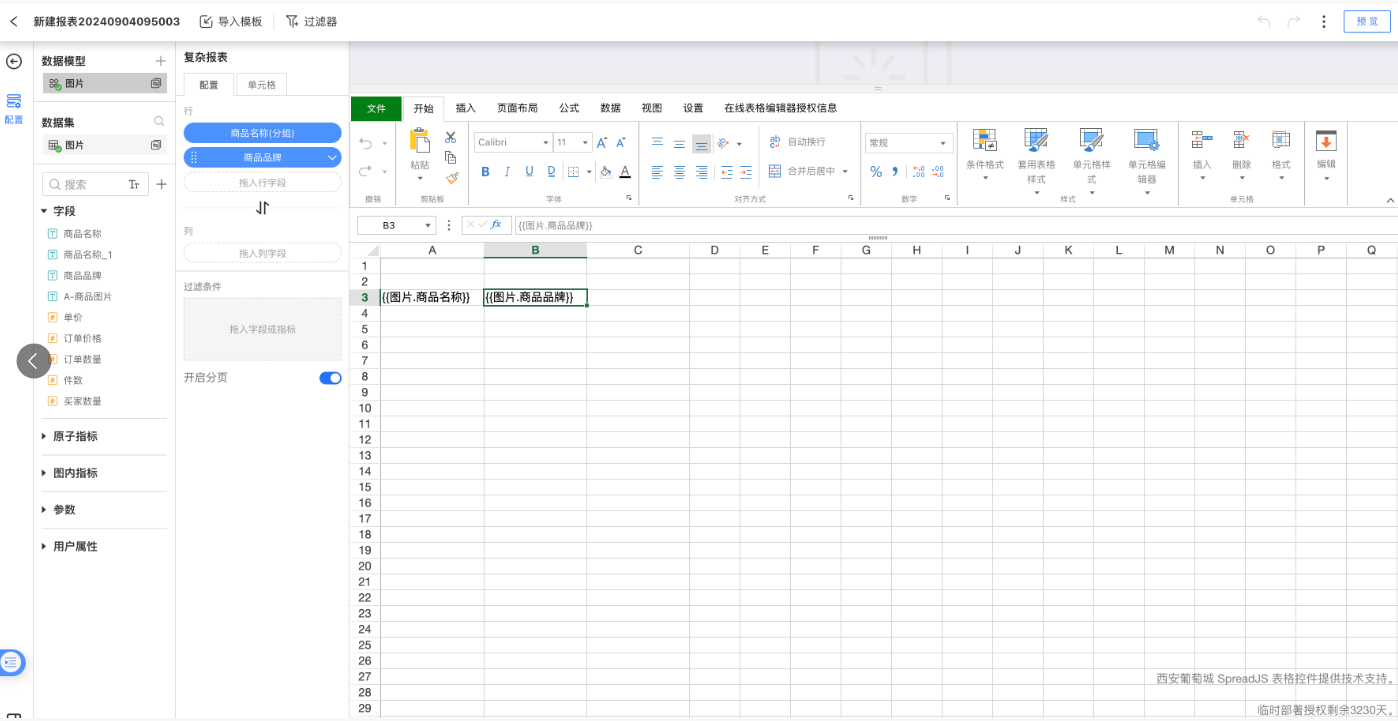Select the Bold formatting icon

[485, 172]
